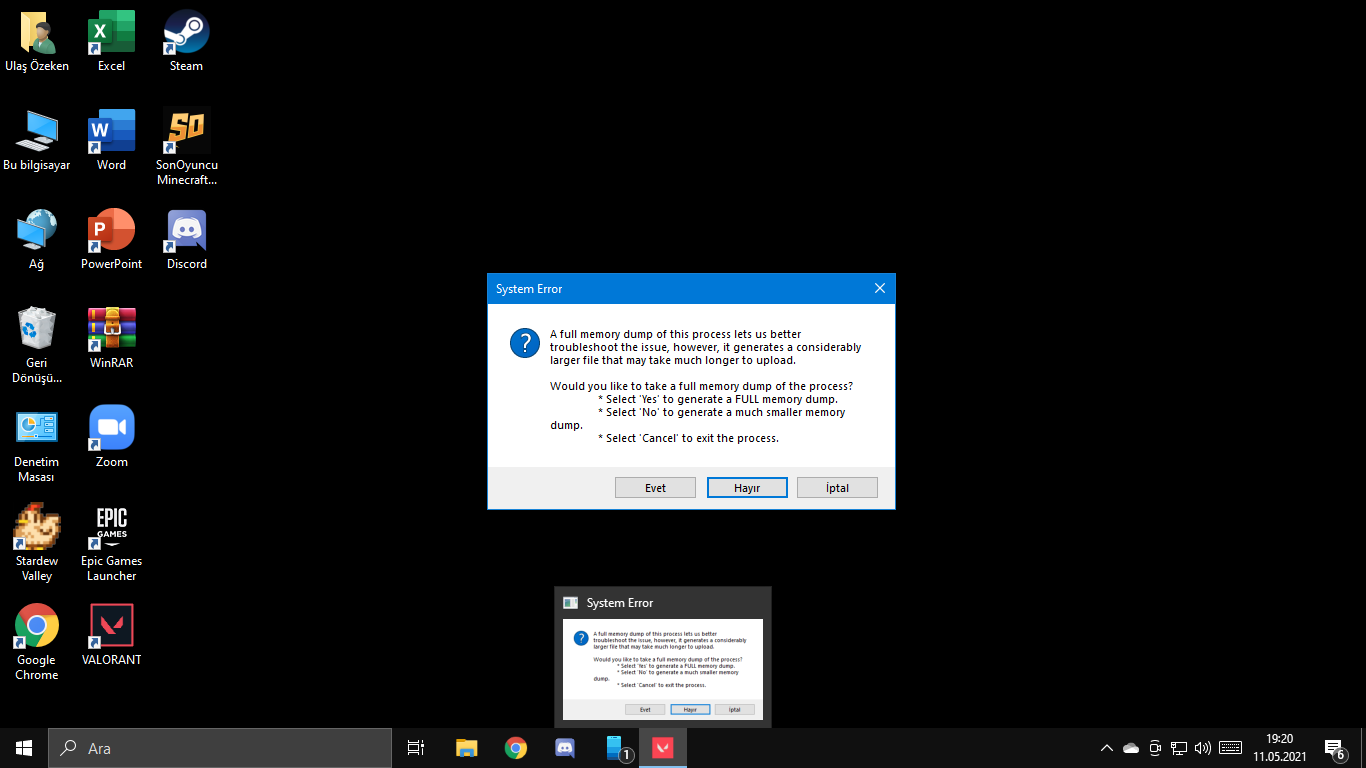Open Task View from the taskbar
1366x768 pixels.
(x=416, y=748)
